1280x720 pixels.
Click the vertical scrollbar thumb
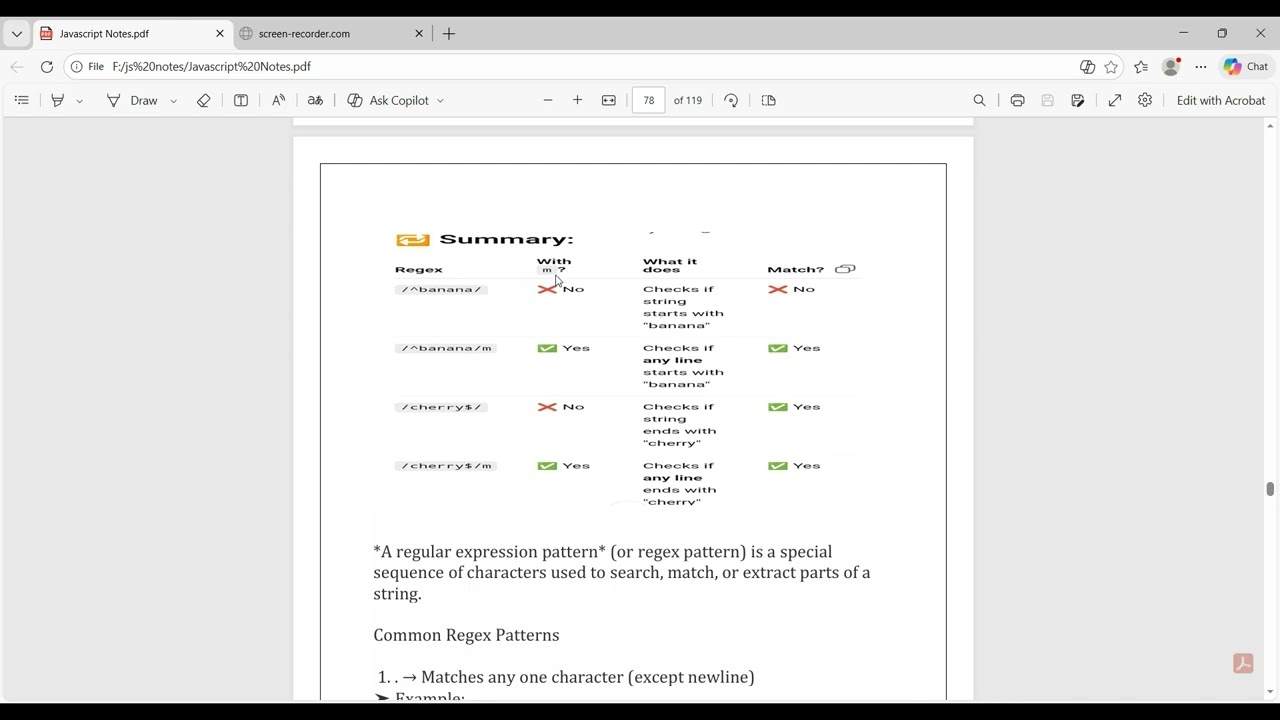coord(1270,489)
